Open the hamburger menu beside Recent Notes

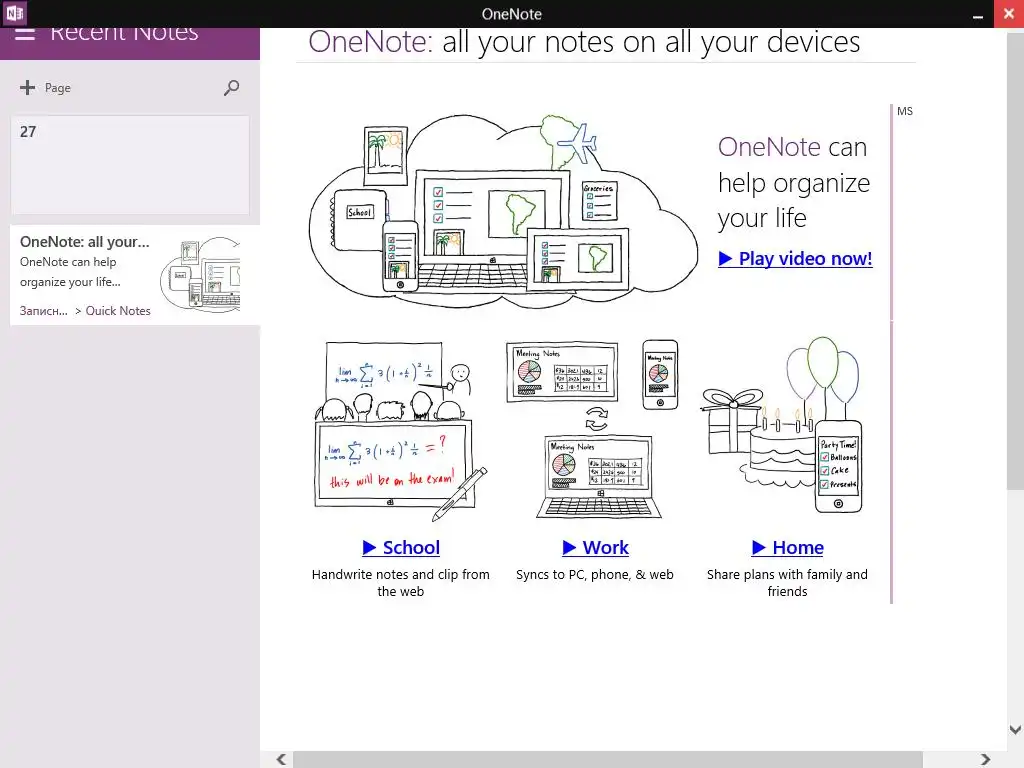(25, 33)
